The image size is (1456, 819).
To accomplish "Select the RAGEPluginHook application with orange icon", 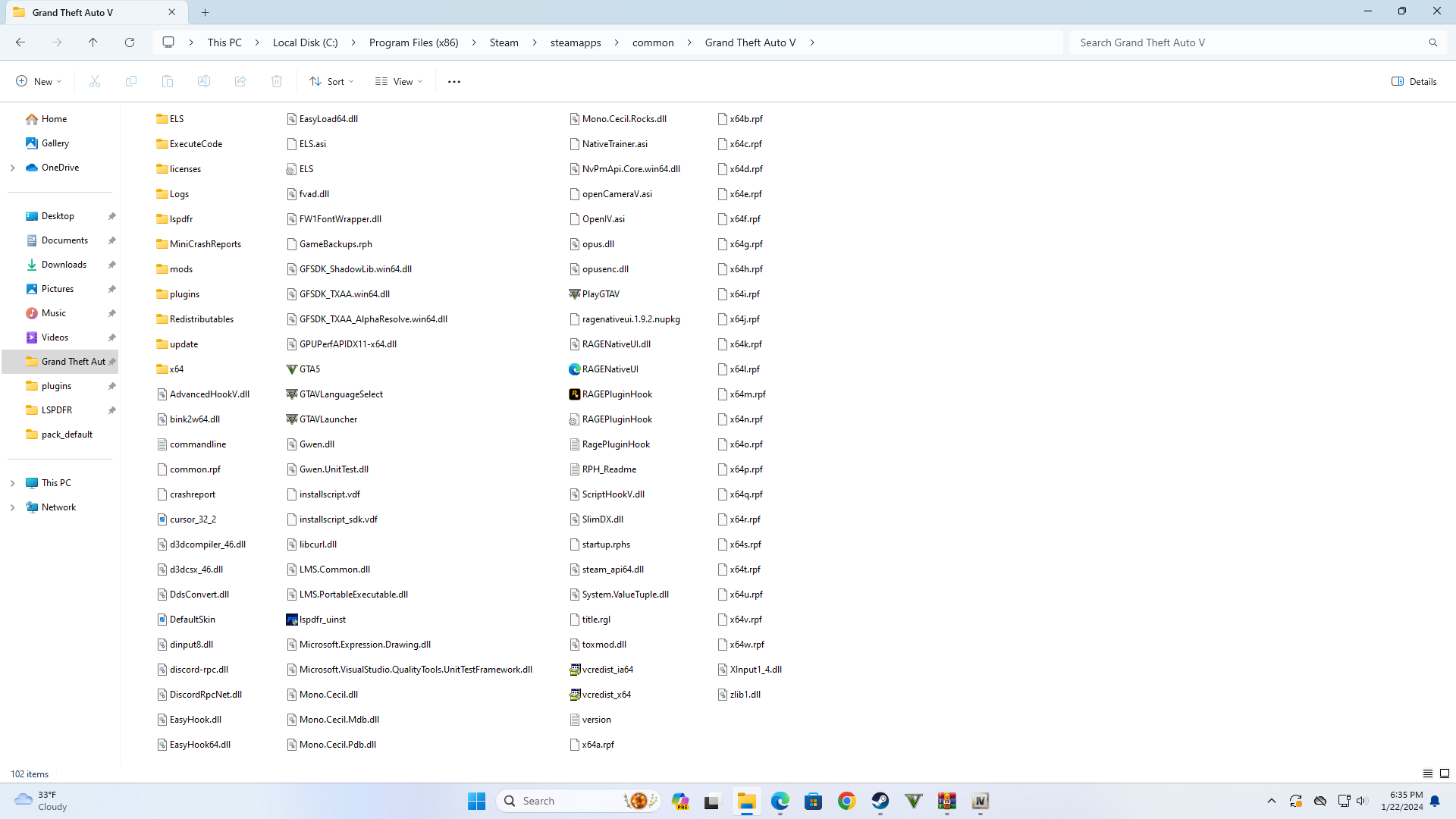I will pyautogui.click(x=616, y=394).
